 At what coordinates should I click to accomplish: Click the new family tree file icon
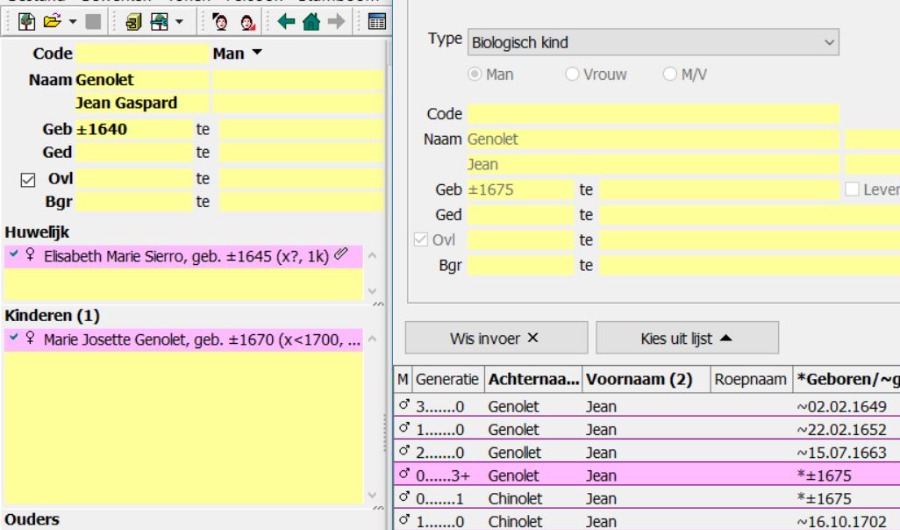27,21
